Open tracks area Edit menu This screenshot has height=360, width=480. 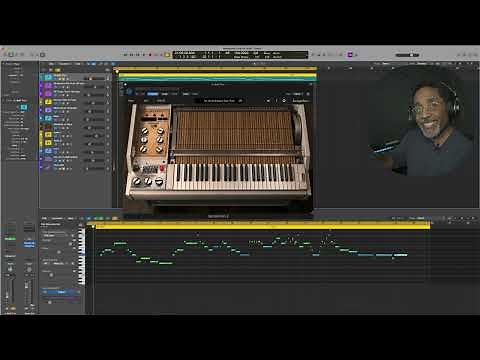pos(51,64)
